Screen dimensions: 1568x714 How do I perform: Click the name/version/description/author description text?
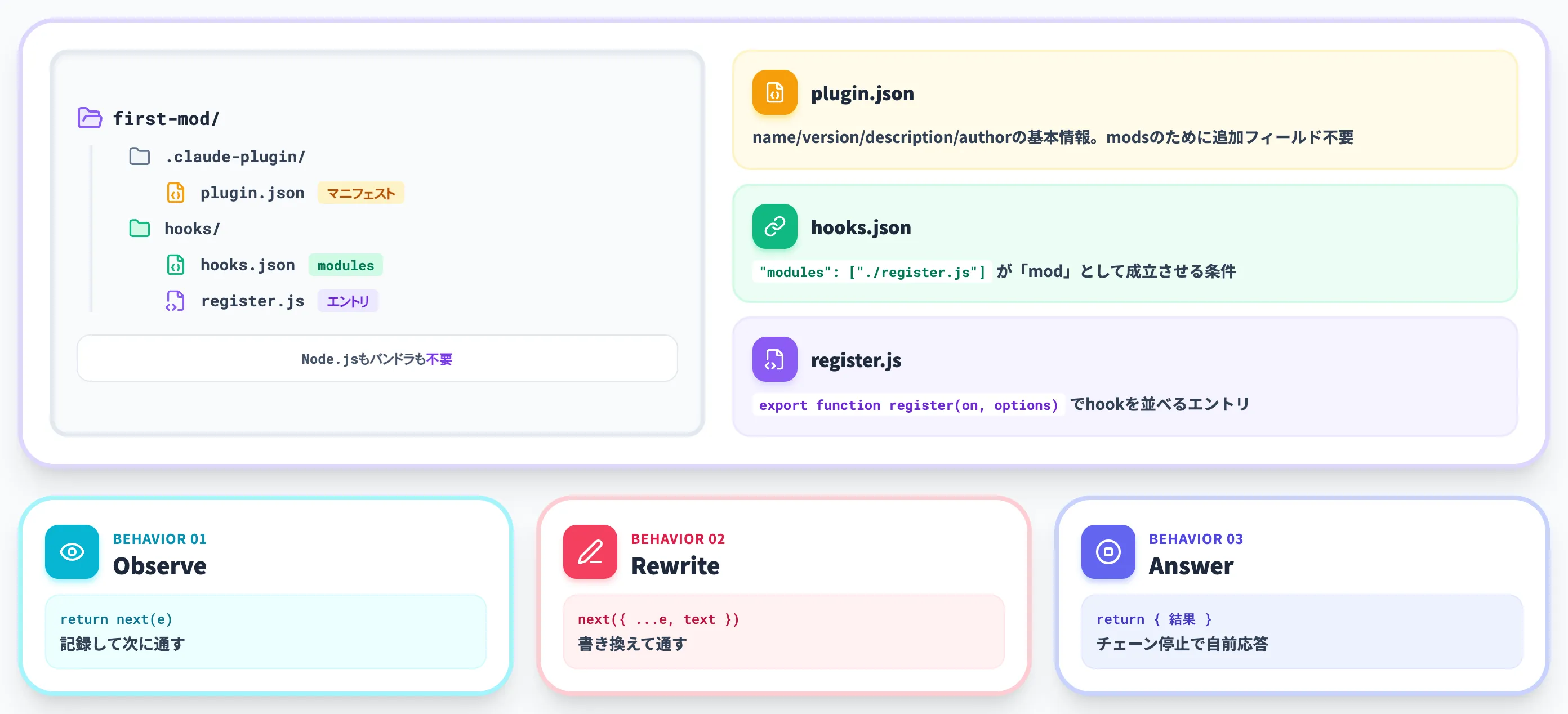(x=1053, y=137)
